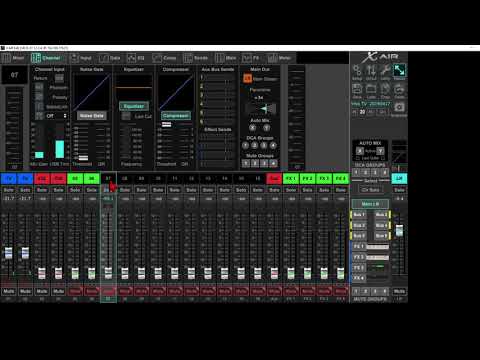Select the green FX 1 channel label
Viewport: 480px width, 360px height.
(291, 179)
